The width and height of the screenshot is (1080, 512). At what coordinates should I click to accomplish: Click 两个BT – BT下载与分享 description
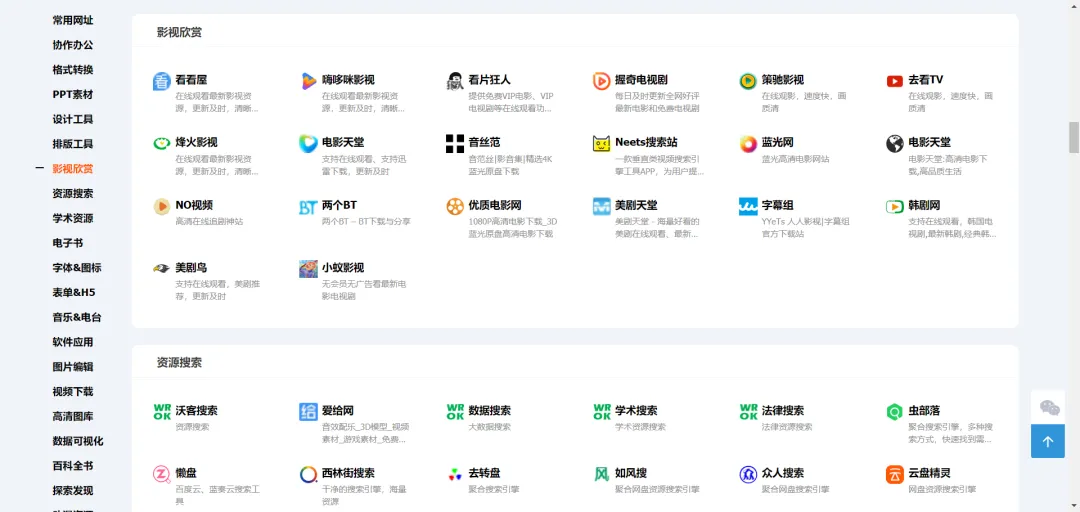pyautogui.click(x=366, y=222)
